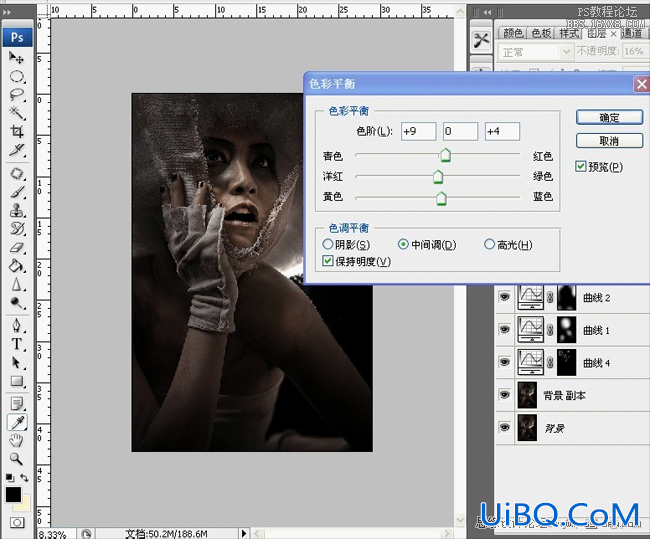The height and width of the screenshot is (539, 650).
Task: Click the Photoshop Ps logo
Action: (17, 37)
